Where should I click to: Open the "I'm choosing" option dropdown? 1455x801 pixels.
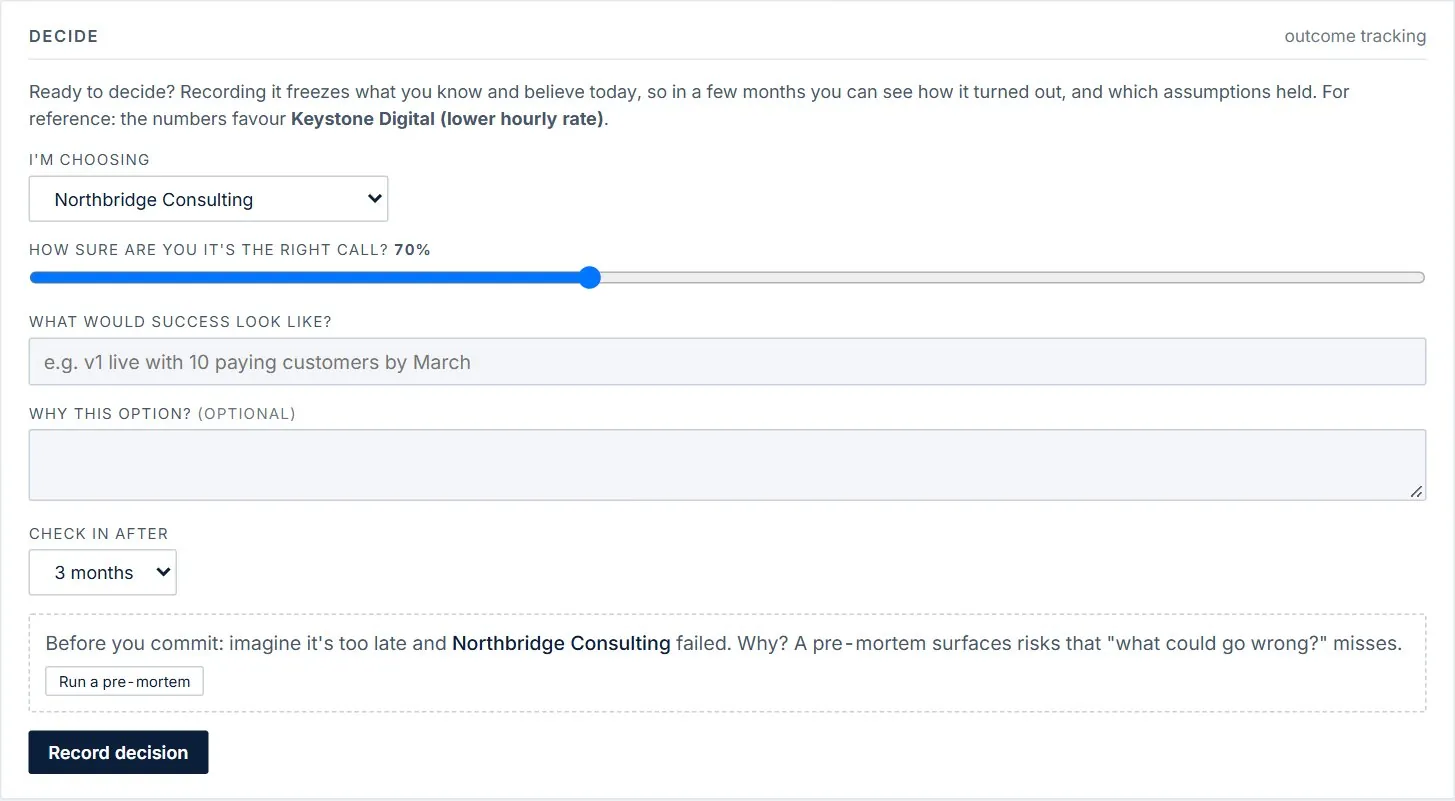(208, 199)
